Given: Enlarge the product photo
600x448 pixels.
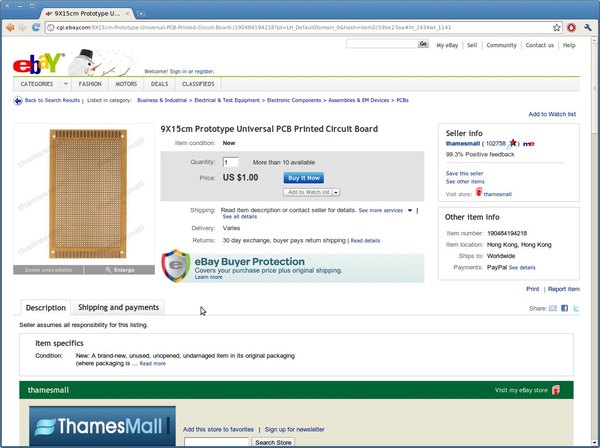Looking at the screenshot, I should coord(120,270).
